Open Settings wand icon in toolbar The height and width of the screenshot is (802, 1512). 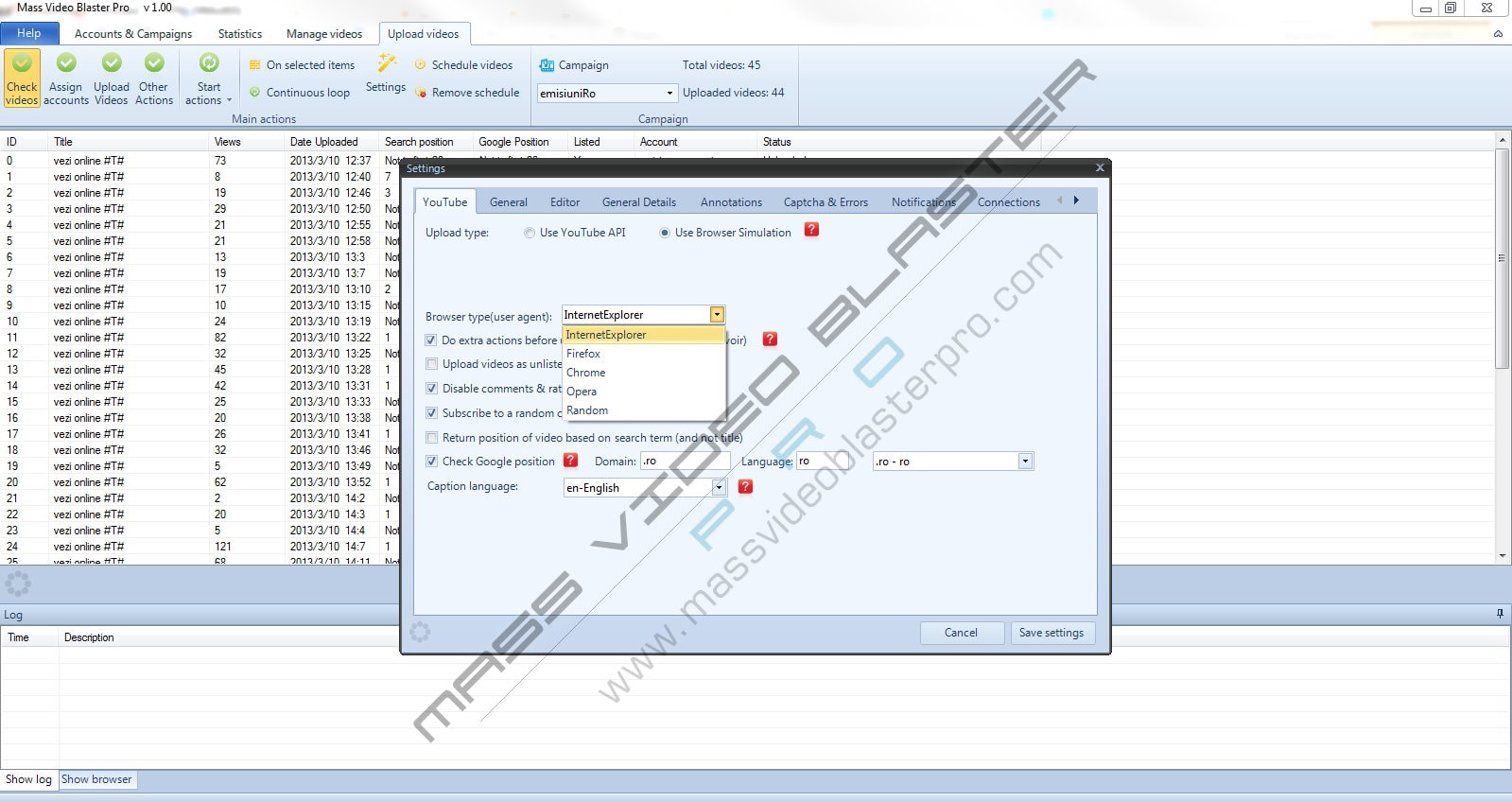point(386,74)
